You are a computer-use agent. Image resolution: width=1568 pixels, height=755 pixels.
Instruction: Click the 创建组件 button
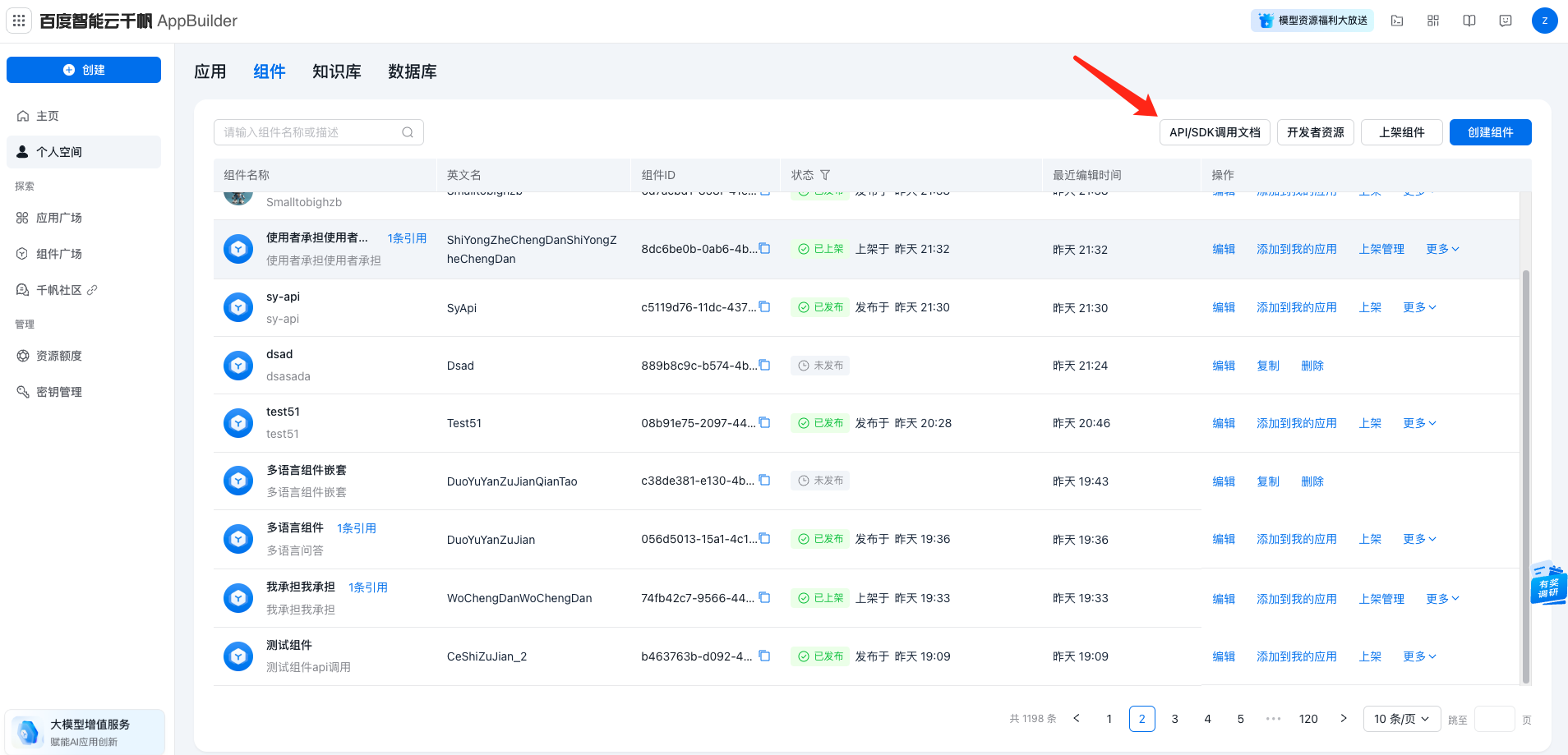pyautogui.click(x=1491, y=132)
